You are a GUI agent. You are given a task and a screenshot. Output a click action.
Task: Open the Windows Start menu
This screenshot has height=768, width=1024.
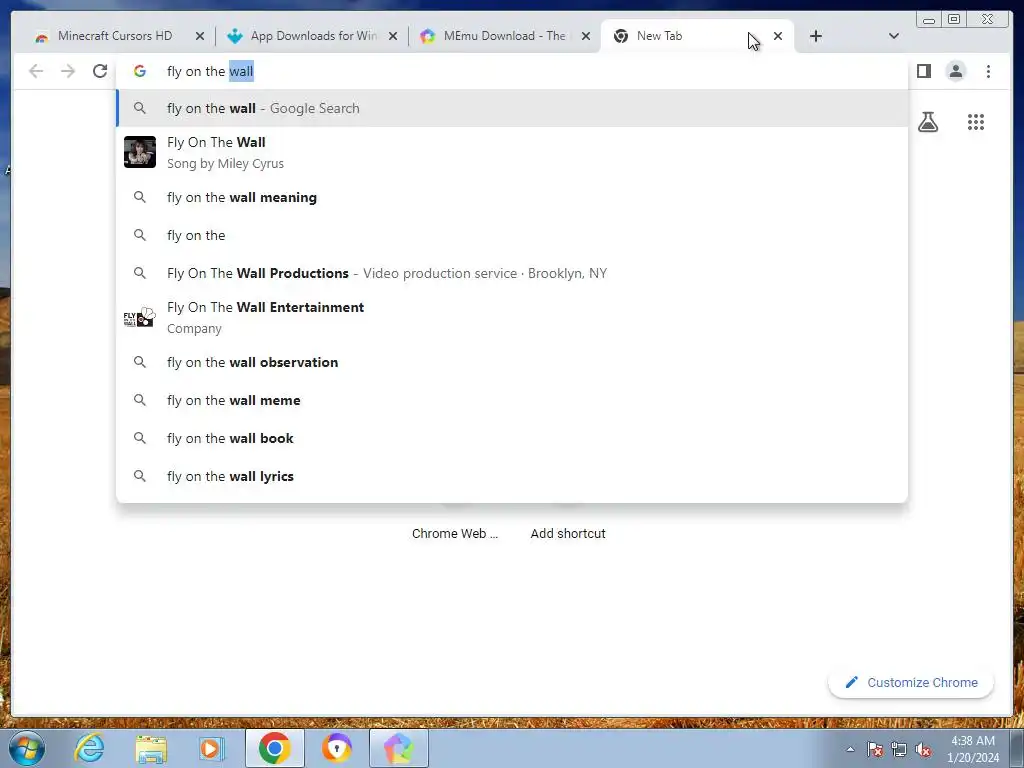point(26,748)
